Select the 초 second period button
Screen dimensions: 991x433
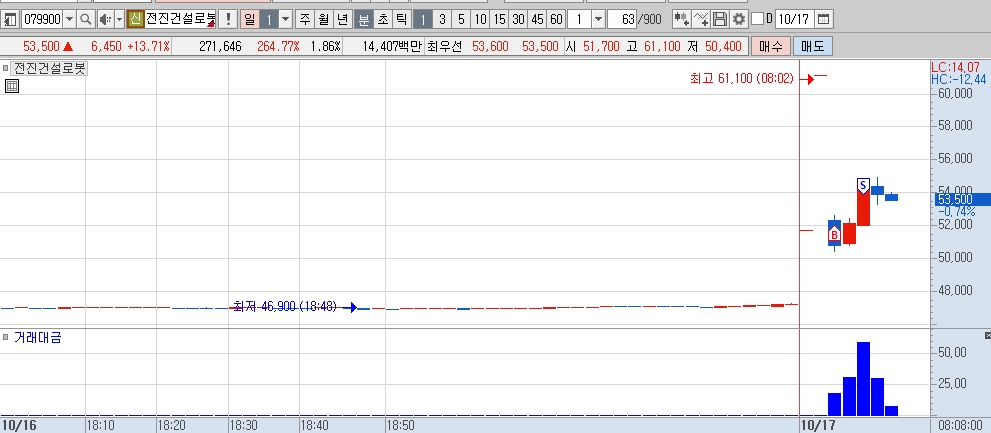382,19
